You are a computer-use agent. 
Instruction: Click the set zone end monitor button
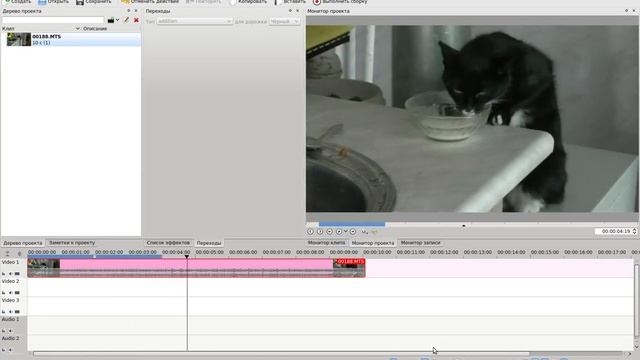pos(320,231)
